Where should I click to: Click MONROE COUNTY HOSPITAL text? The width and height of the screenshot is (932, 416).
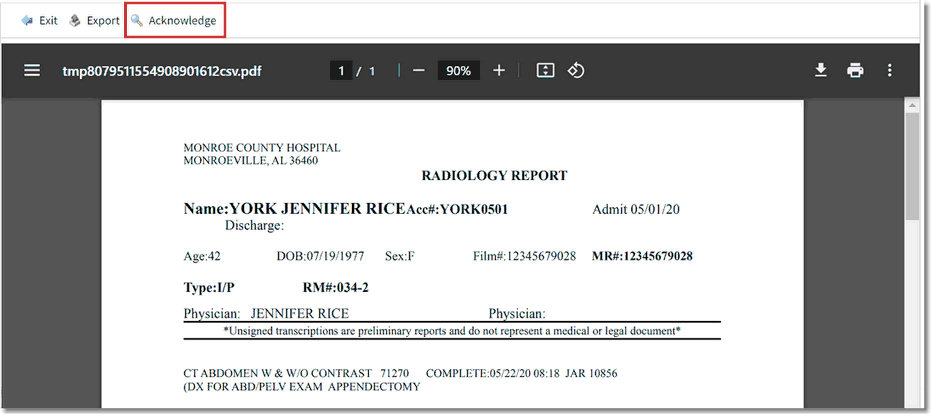[x=262, y=148]
